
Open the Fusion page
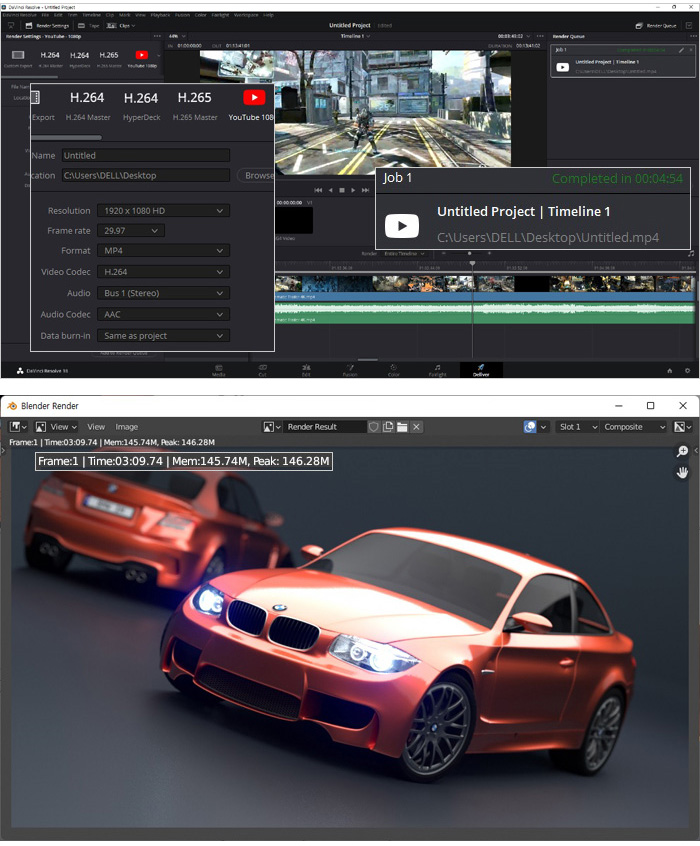(350, 370)
